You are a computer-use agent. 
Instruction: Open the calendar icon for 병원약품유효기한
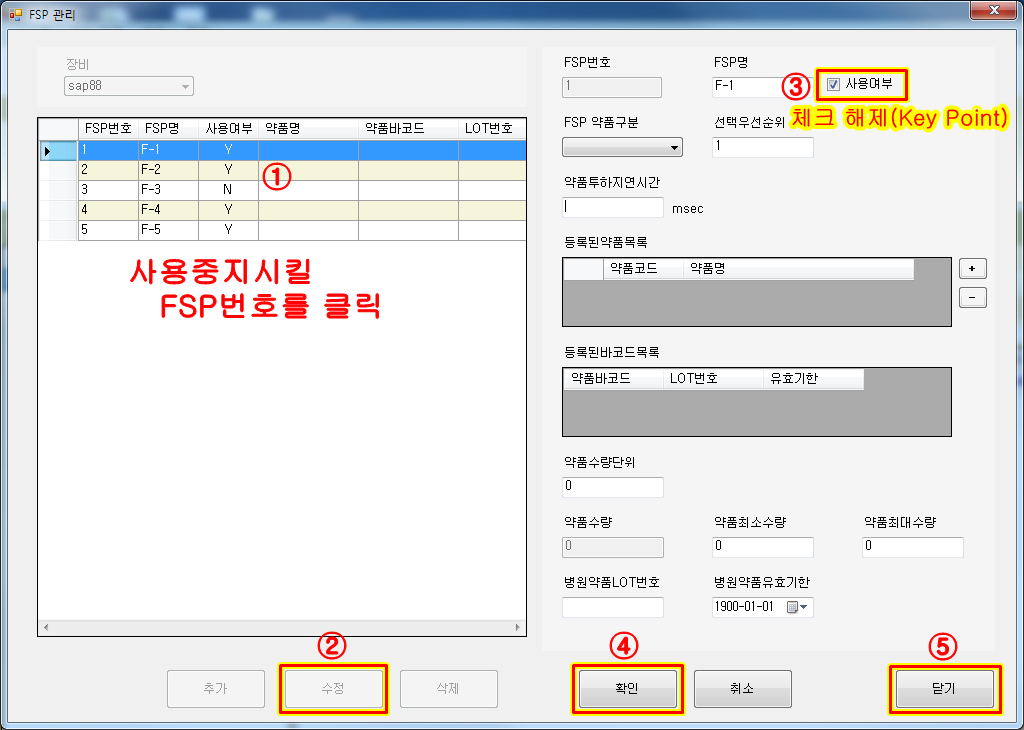coord(792,607)
